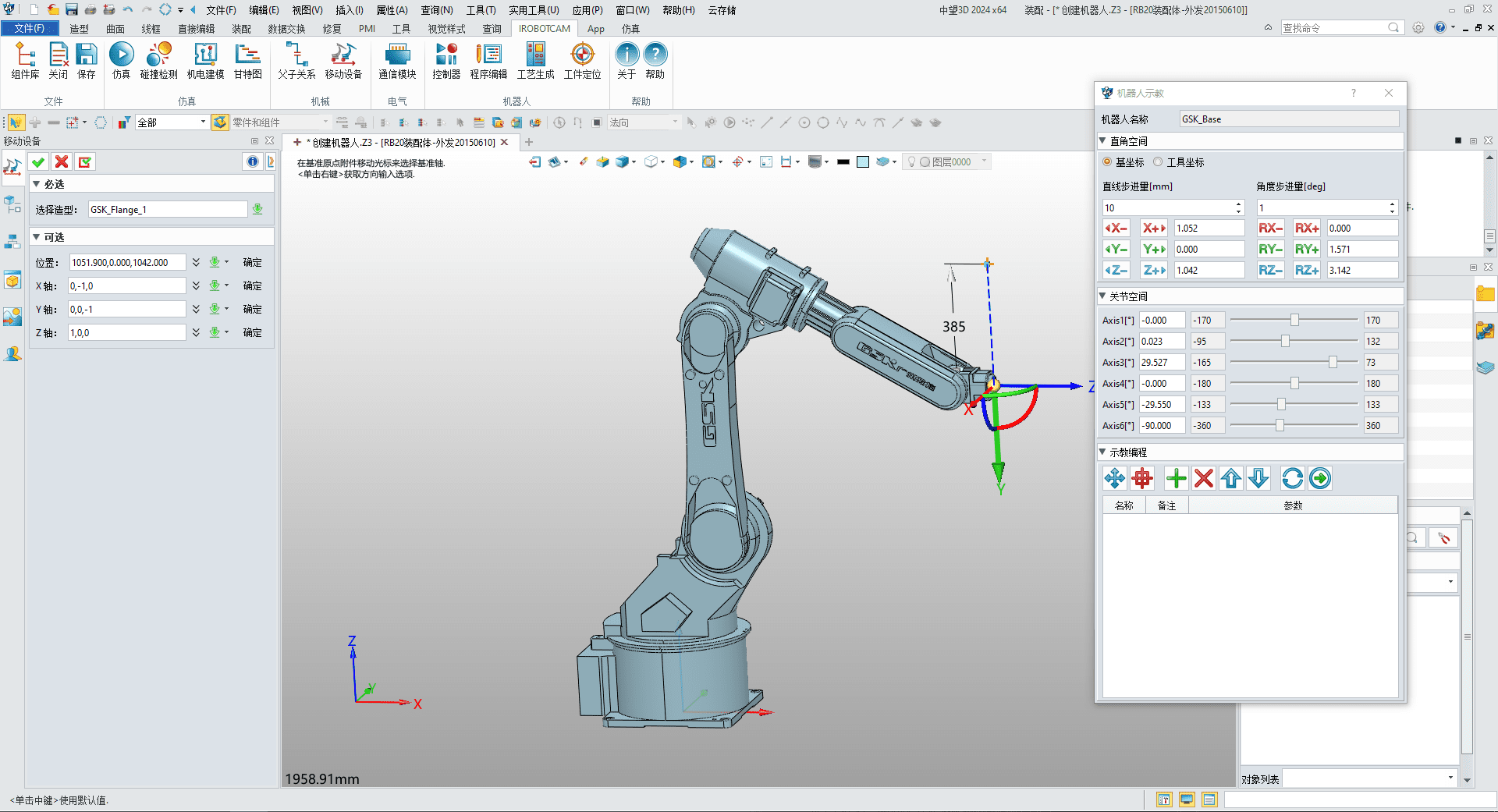The image size is (1498, 812).
Task: Open the 组件库 component library
Action: click(25, 61)
